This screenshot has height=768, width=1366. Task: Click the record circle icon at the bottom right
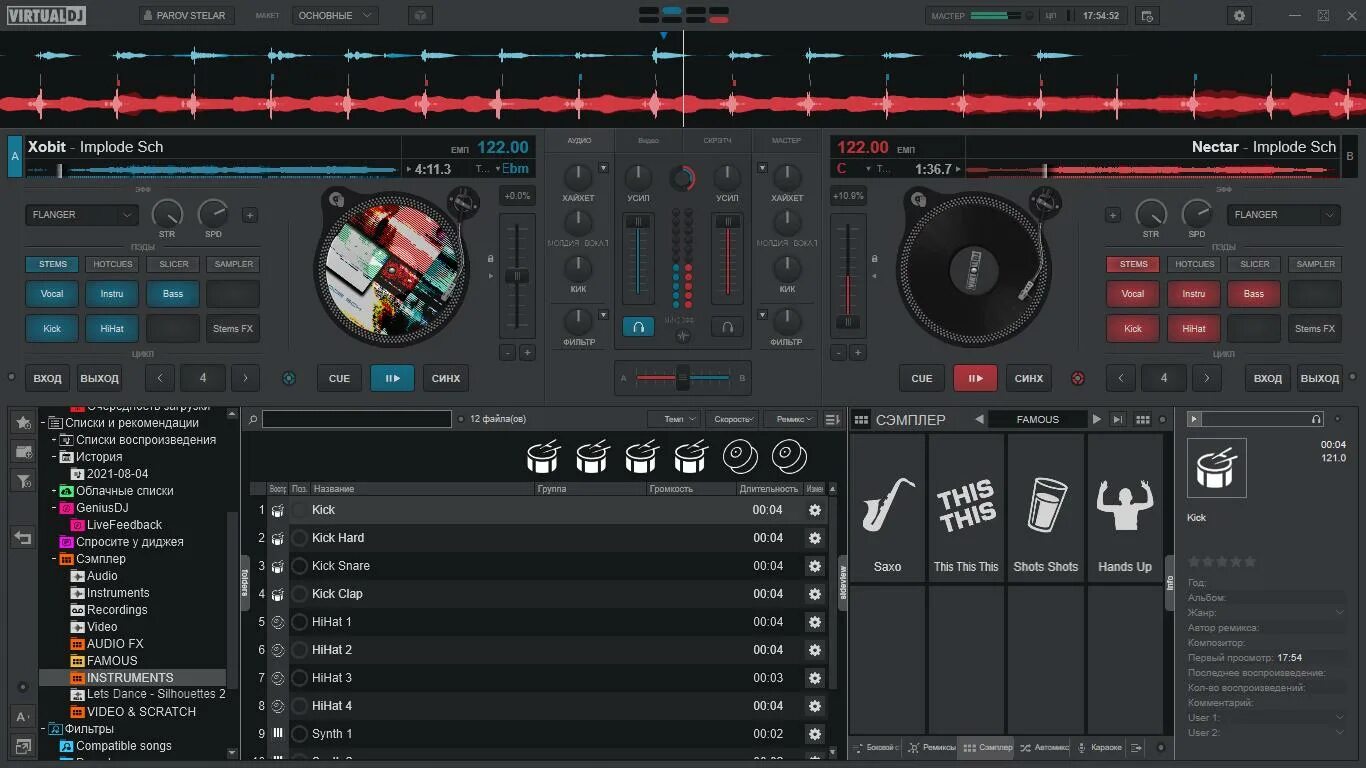(x=1161, y=747)
